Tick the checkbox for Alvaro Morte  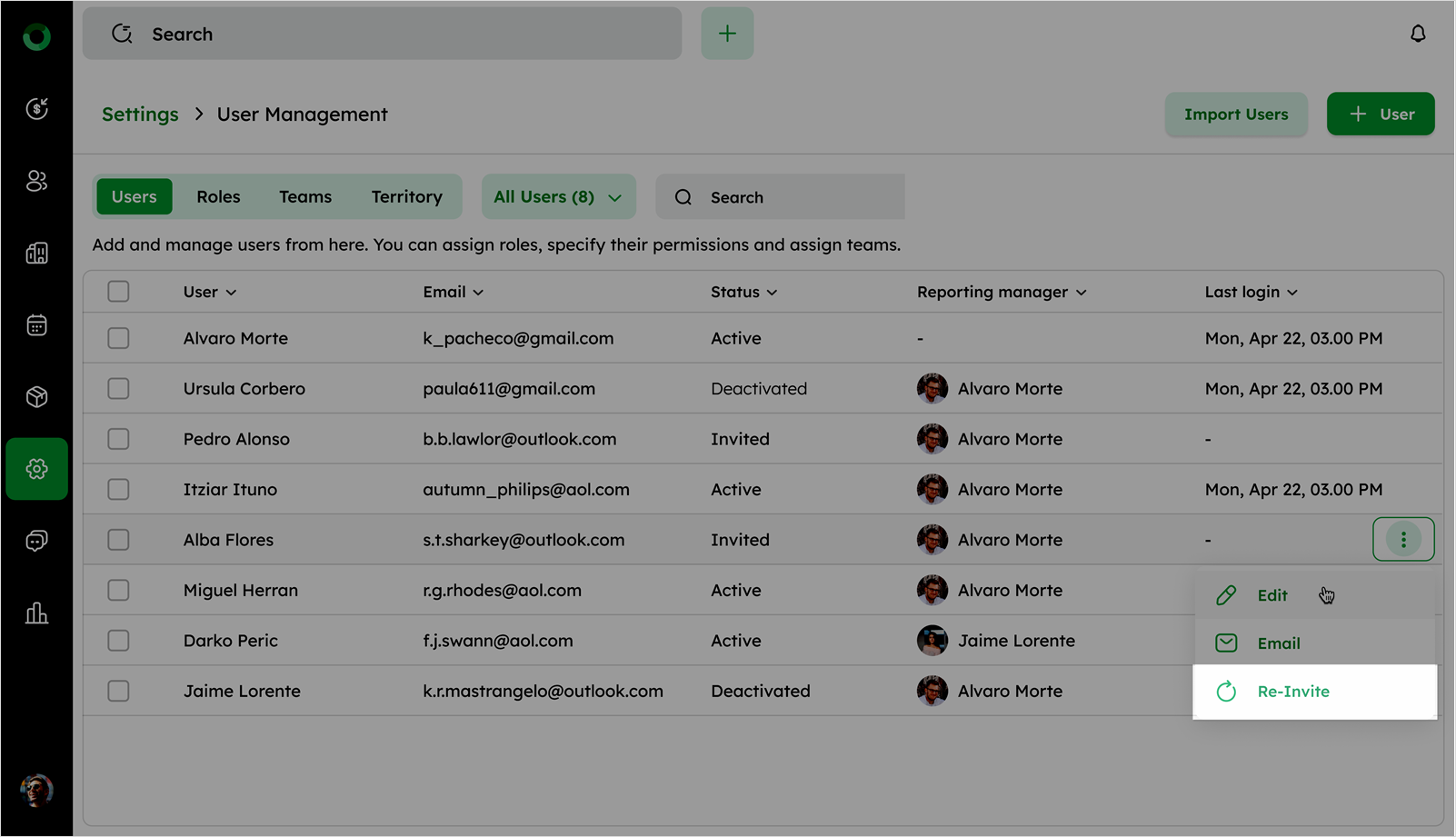pos(118,338)
